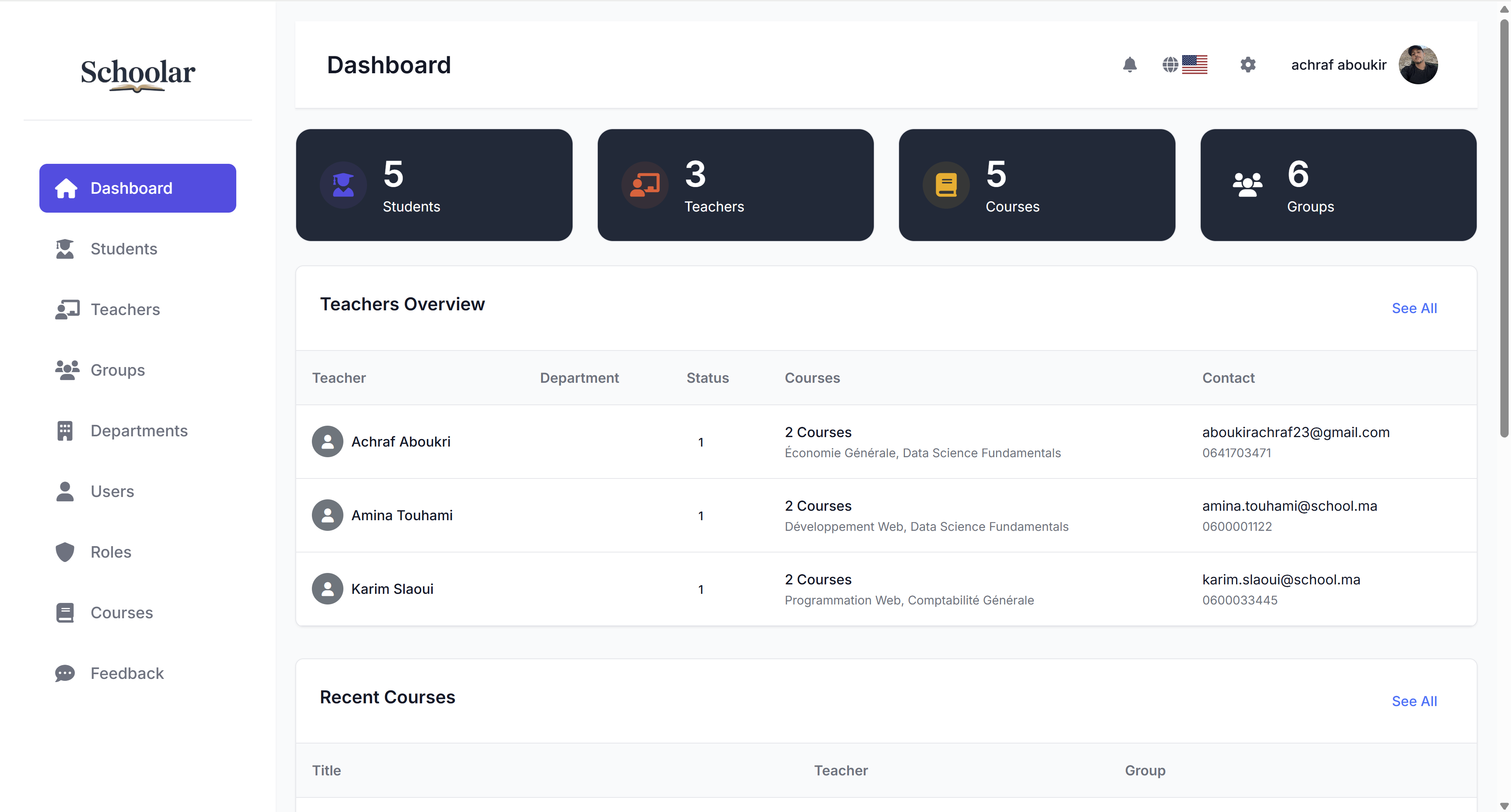
Task: Open Groups page from sidebar
Action: click(138, 370)
